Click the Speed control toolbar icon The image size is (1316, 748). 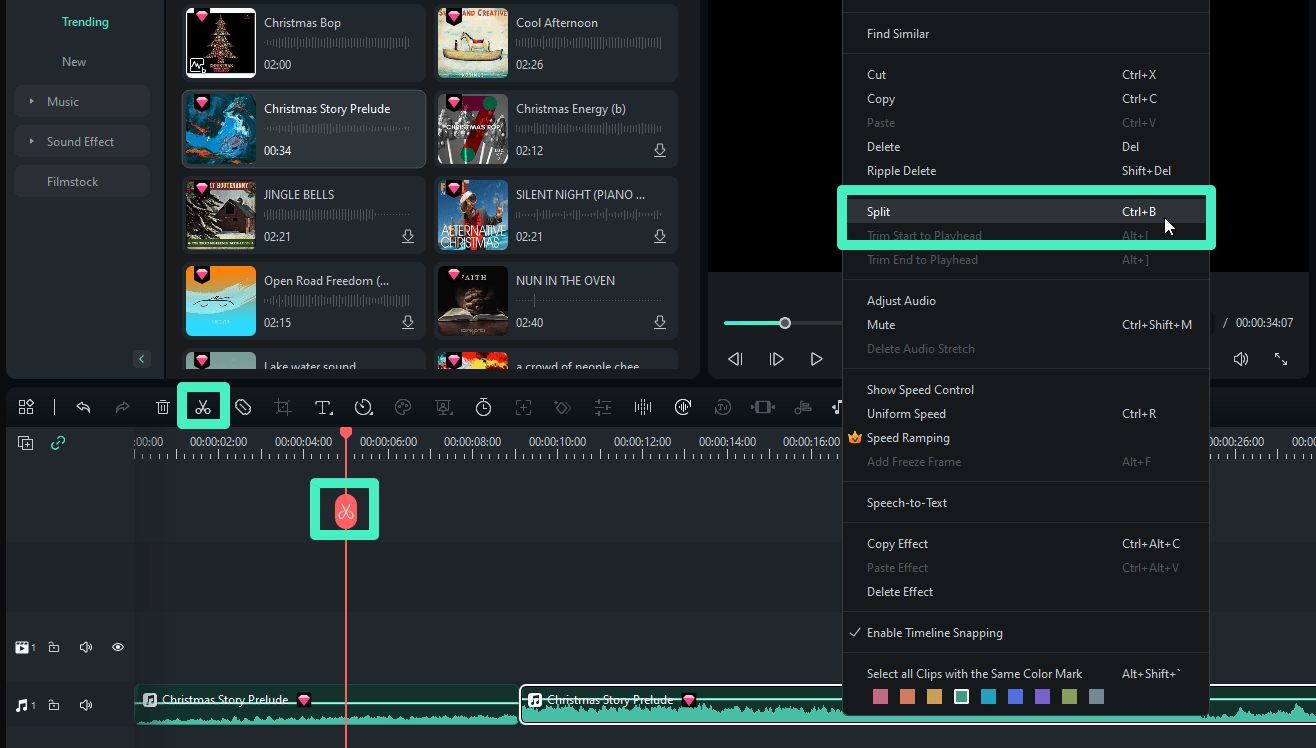tap(363, 407)
